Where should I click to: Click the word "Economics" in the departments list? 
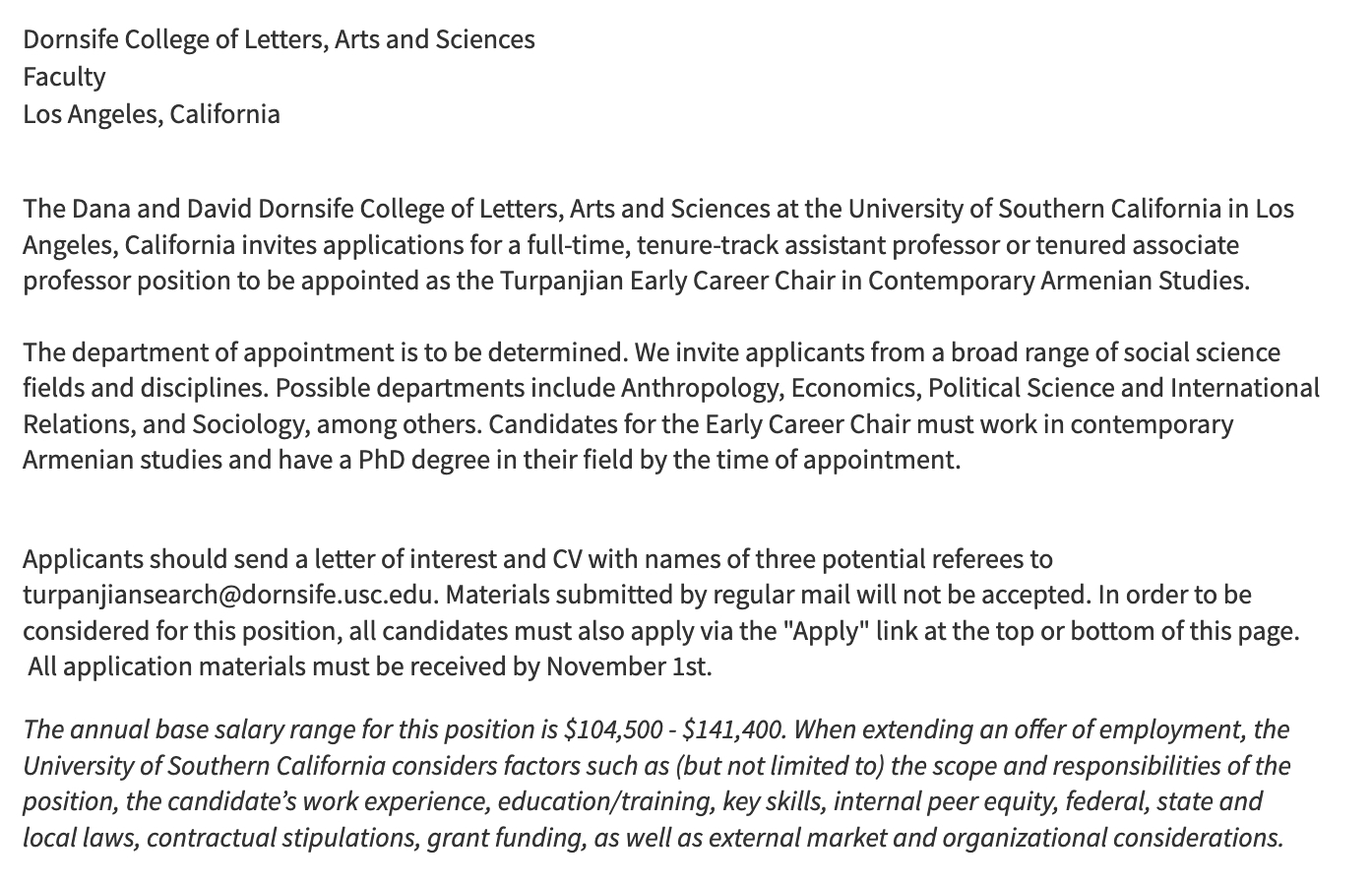(855, 388)
